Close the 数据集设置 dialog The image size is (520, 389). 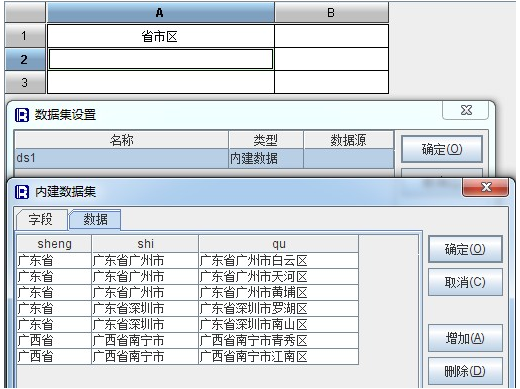point(466,110)
